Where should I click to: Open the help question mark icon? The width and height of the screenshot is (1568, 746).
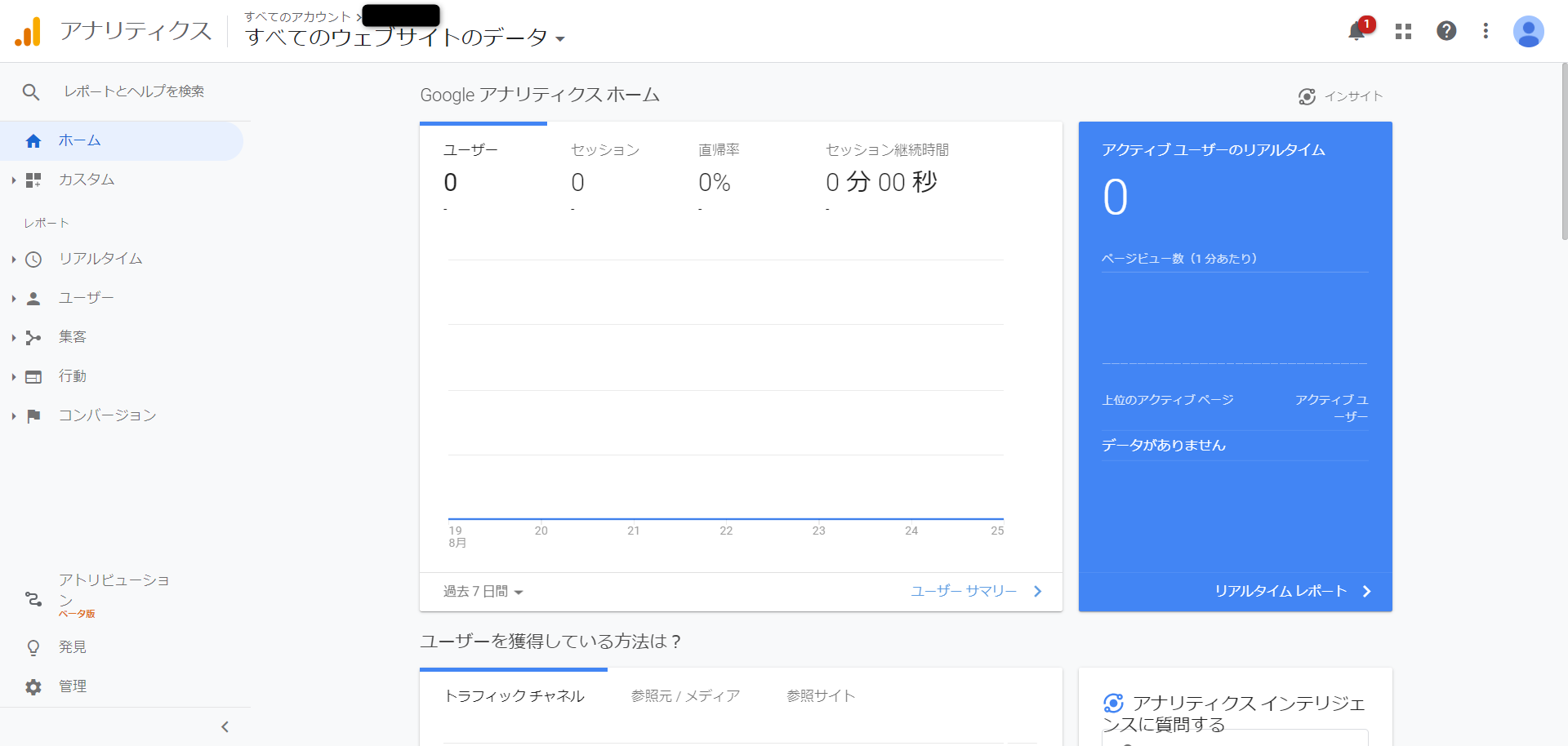point(1446,31)
